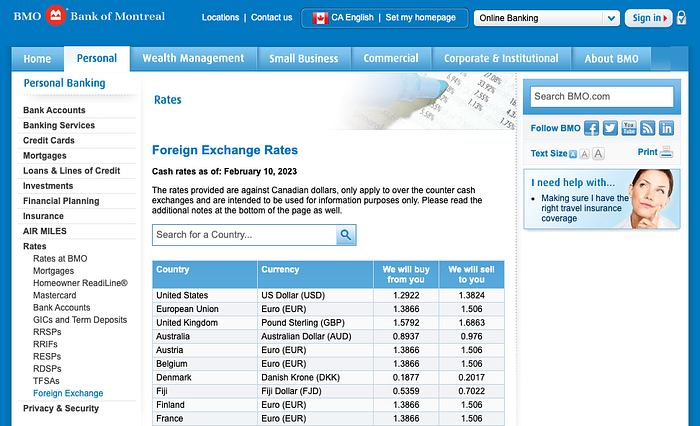Open the Wealth Management tab
Image resolution: width=700 pixels, height=426 pixels.
click(193, 59)
